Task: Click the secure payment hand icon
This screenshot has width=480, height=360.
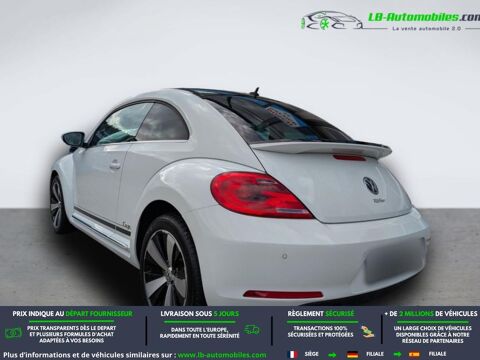Action: coord(367,331)
